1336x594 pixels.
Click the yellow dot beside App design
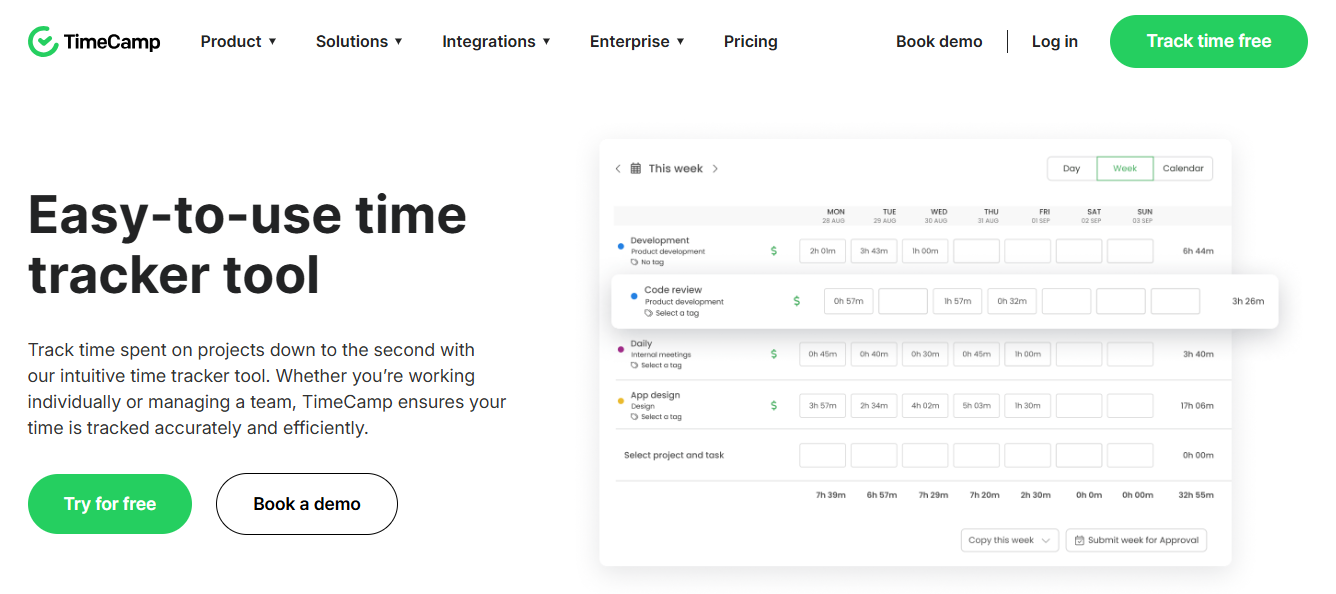click(621, 400)
